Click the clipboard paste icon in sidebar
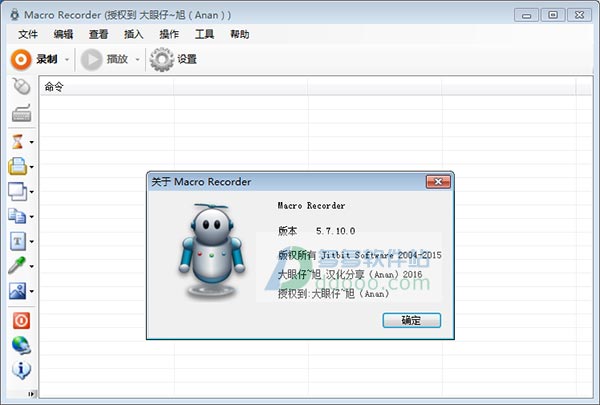This screenshot has width=600, height=405. pyautogui.click(x=17, y=167)
